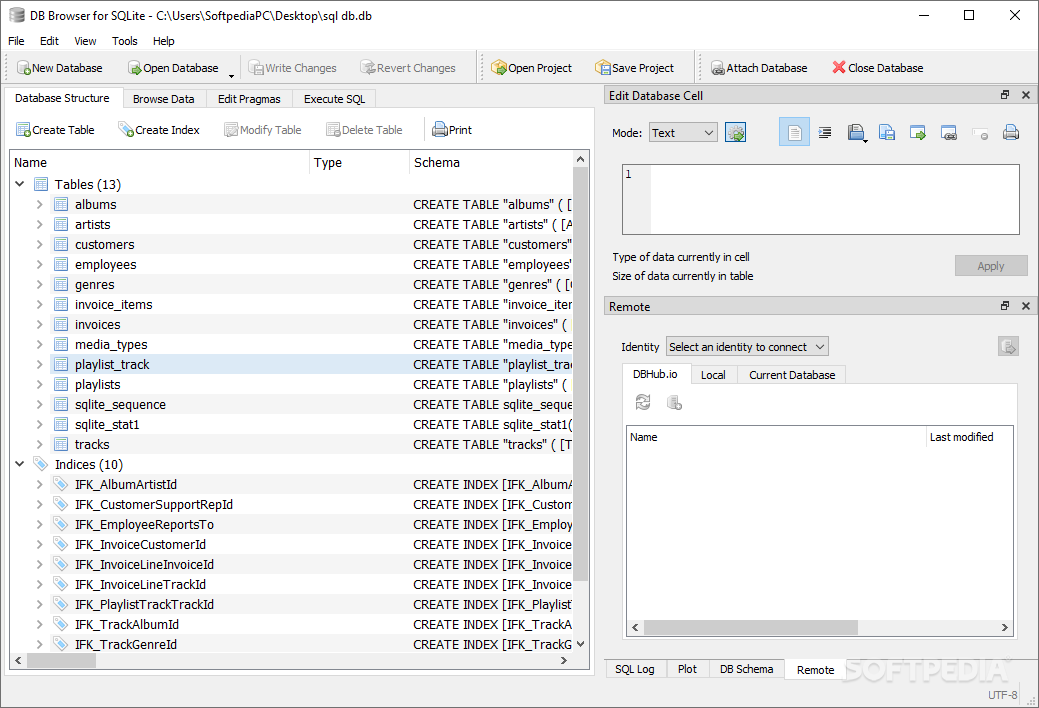
Task: Open the cell import file dropdown icon
Action: [x=856, y=133]
